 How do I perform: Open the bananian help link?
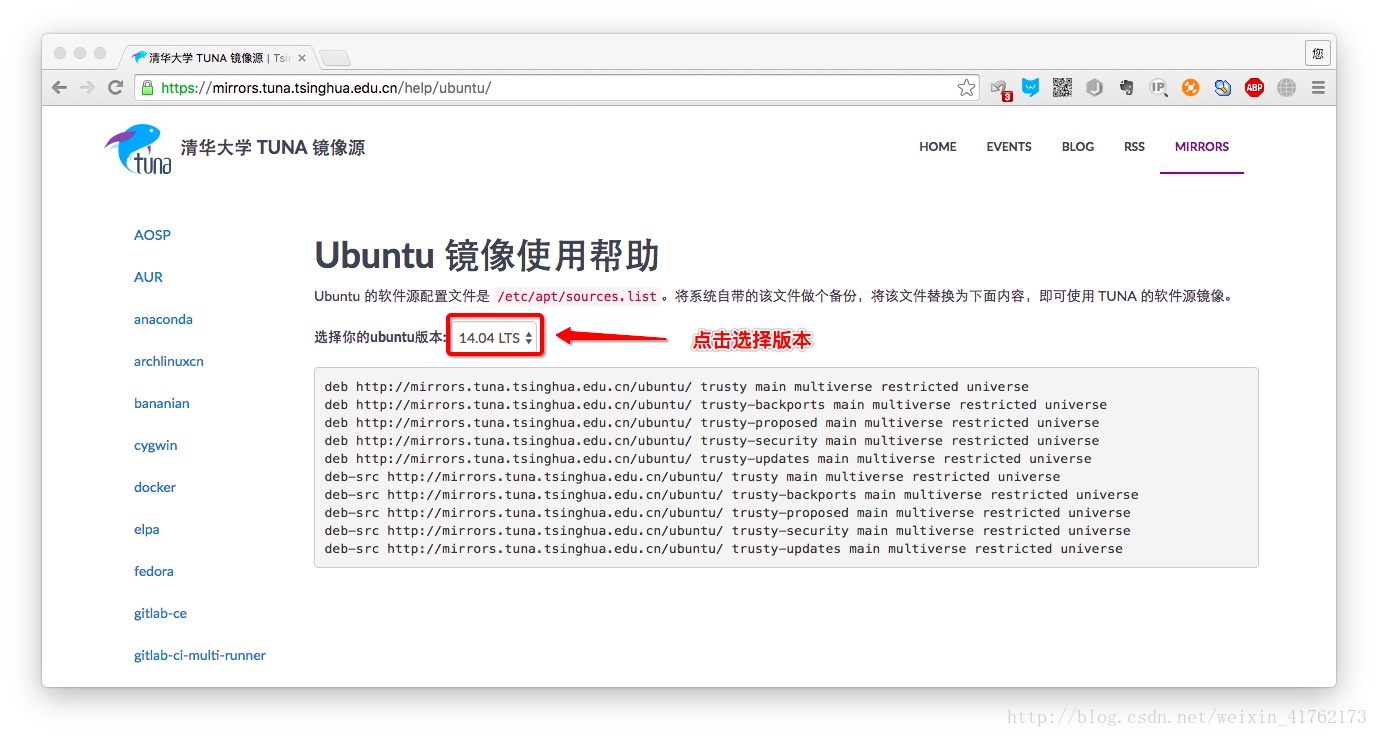tap(162, 403)
